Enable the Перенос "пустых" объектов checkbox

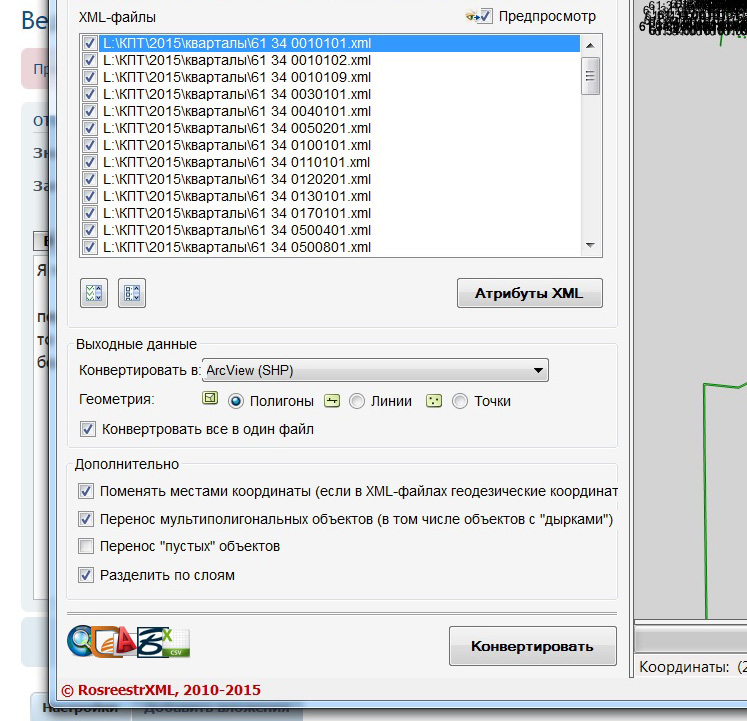click(86, 546)
